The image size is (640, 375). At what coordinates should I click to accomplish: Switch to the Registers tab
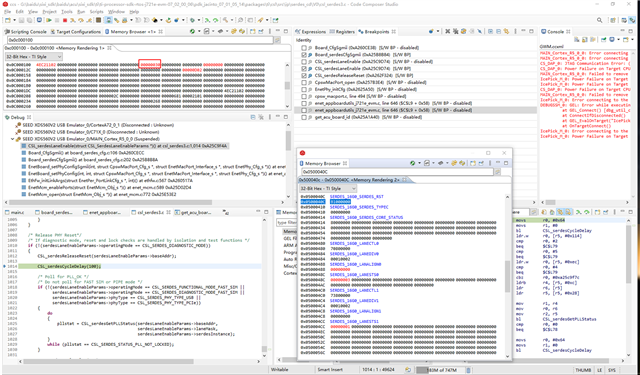342,31
